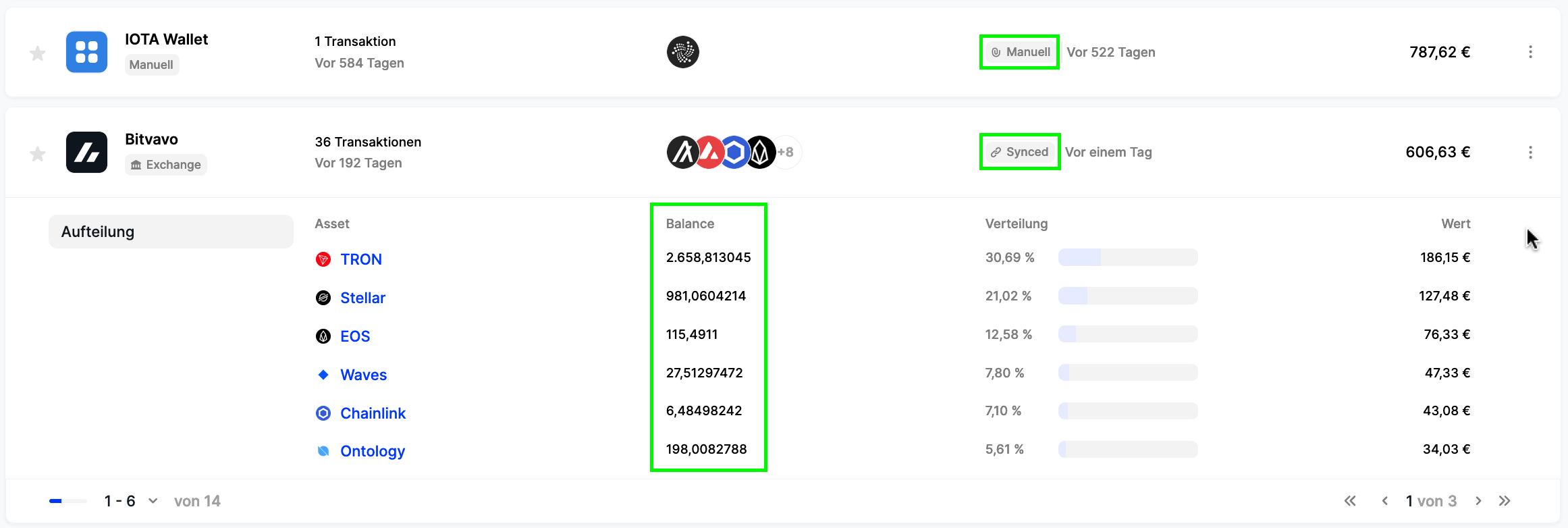Click the IOTA coin icon
Viewport: 1568px width, 528px height.
coord(682,52)
